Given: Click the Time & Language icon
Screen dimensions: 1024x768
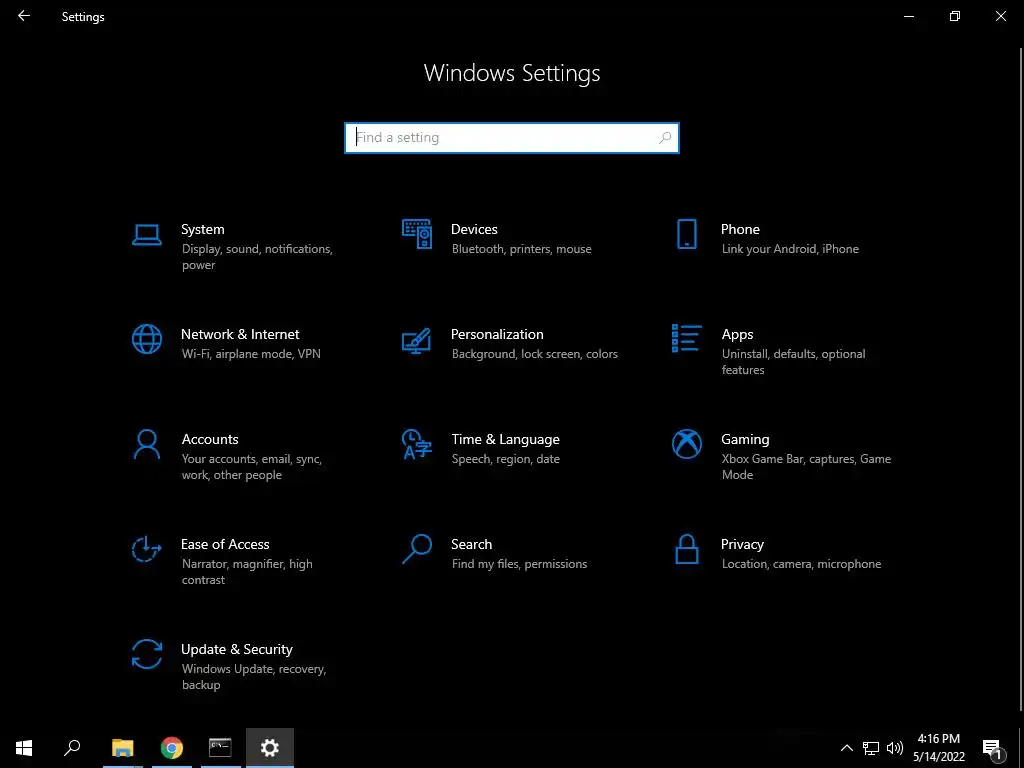Looking at the screenshot, I should [417, 444].
